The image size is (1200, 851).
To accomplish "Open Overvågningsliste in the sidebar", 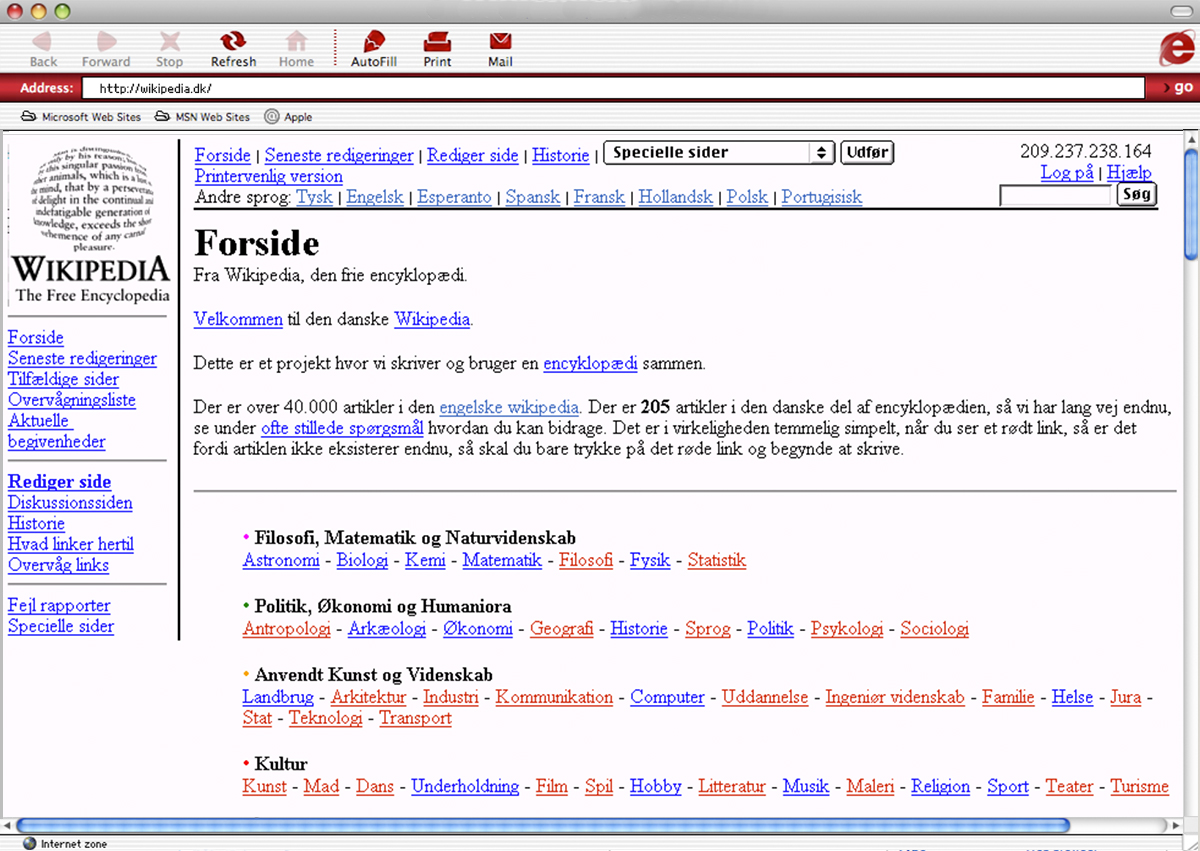I will tap(72, 400).
